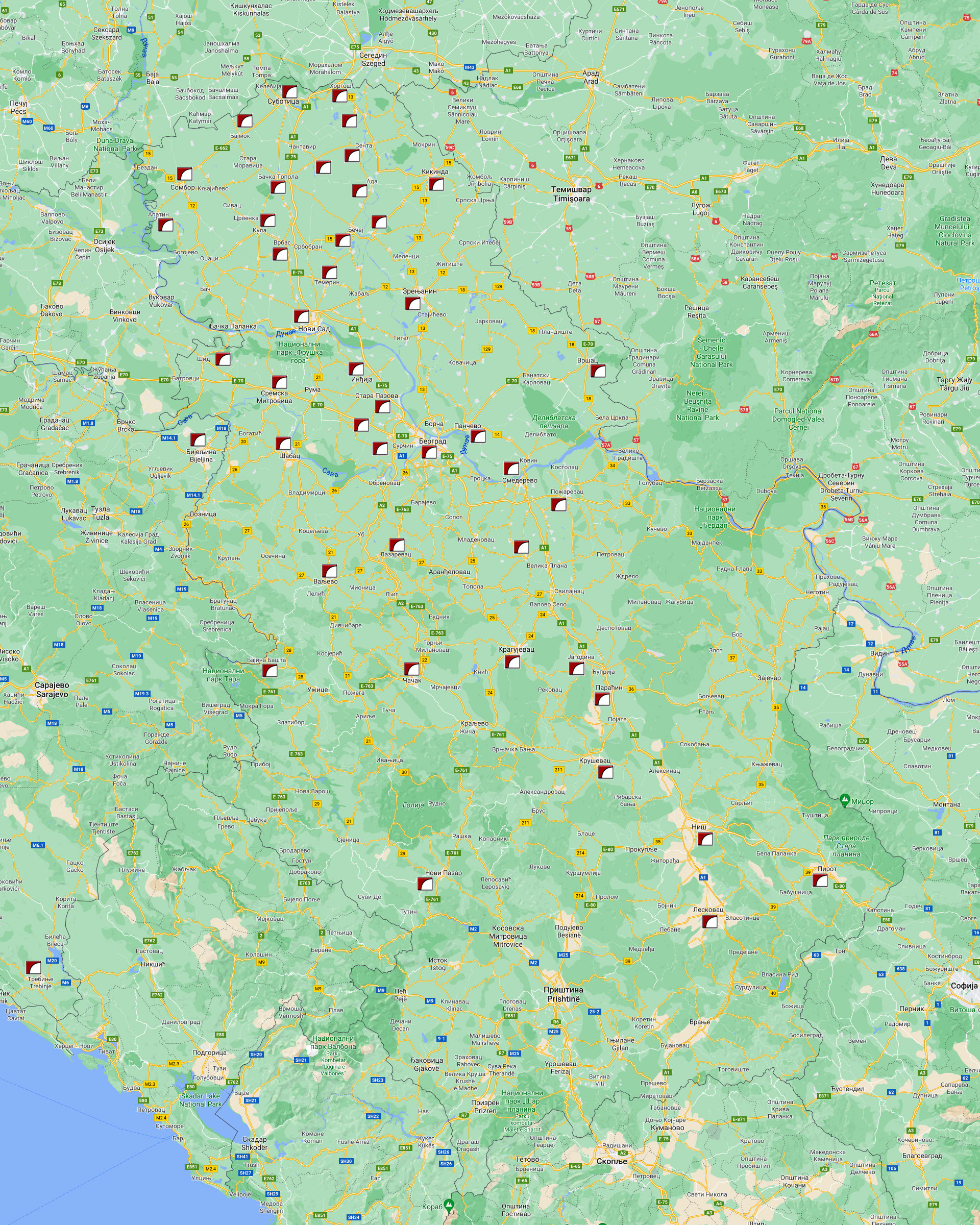Click the marker at Сомбор

[184, 174]
